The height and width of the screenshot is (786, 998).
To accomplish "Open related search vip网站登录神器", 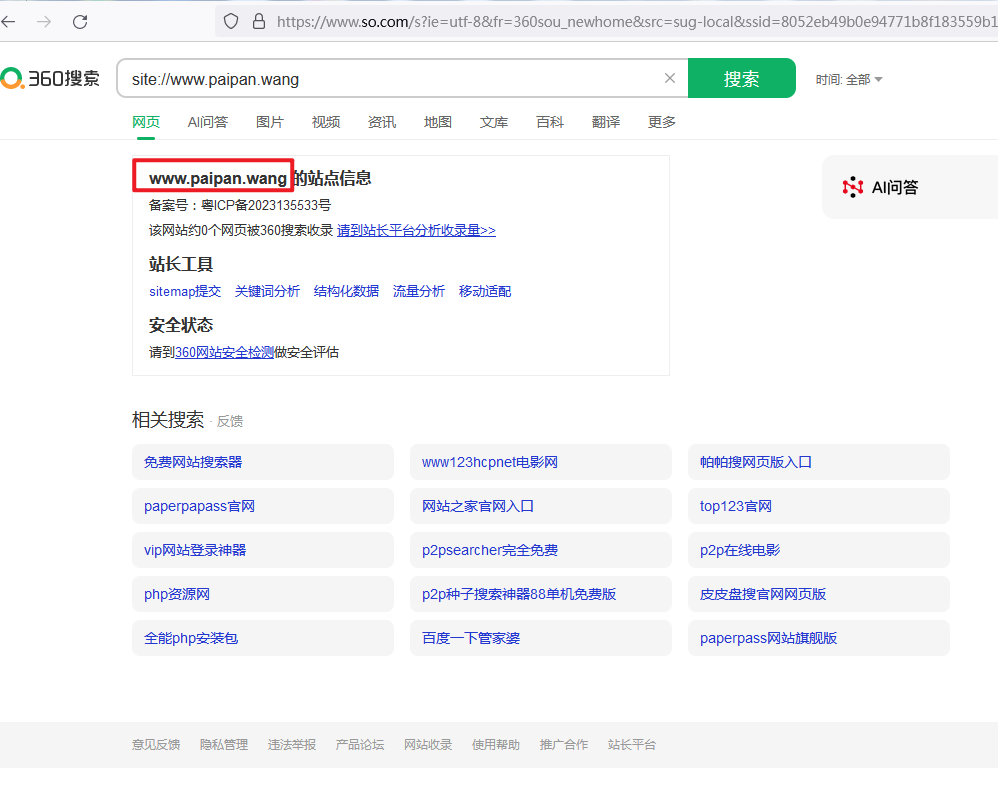I will click(263, 550).
